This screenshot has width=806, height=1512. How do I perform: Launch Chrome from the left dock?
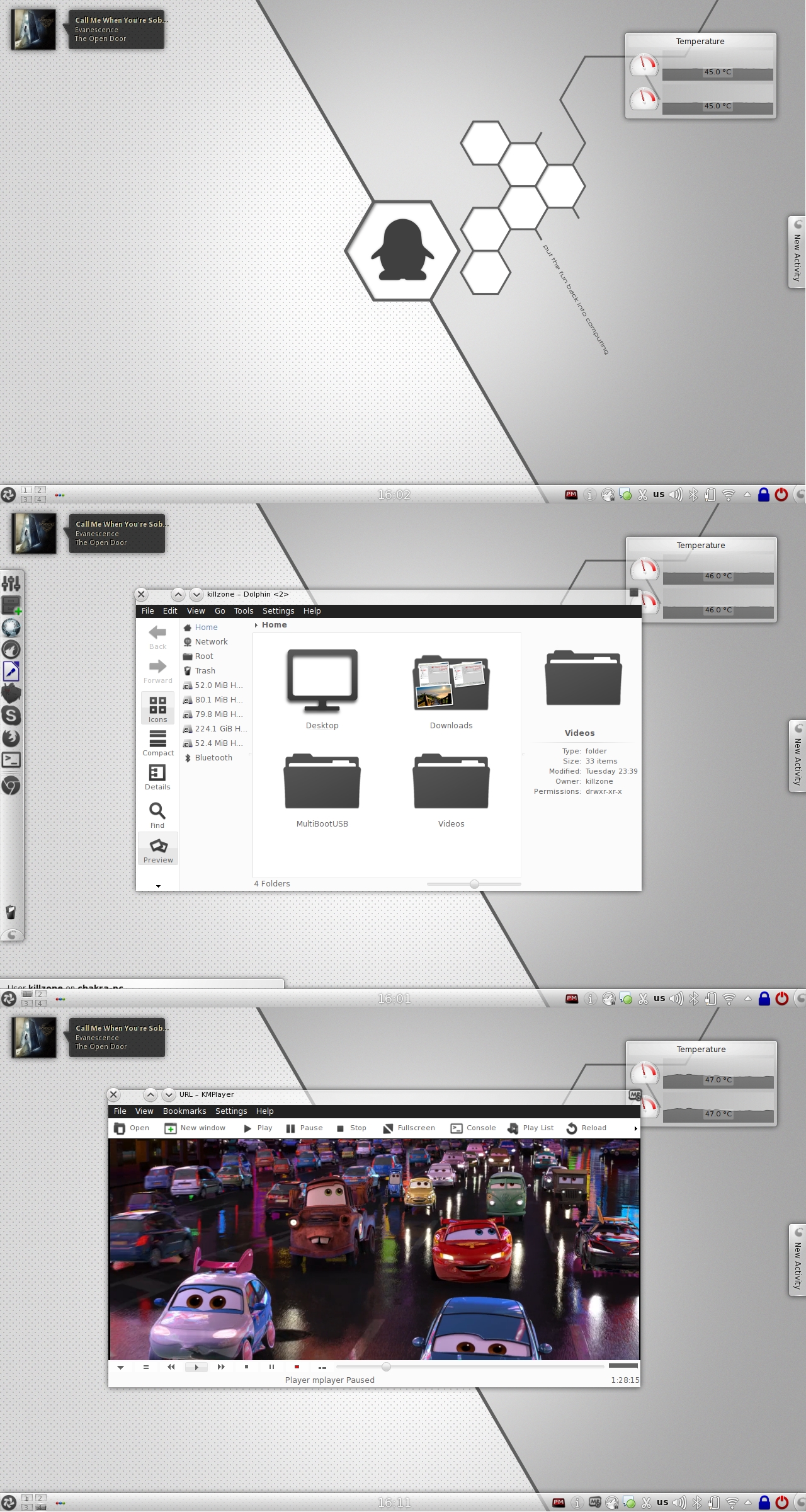pos(11,785)
